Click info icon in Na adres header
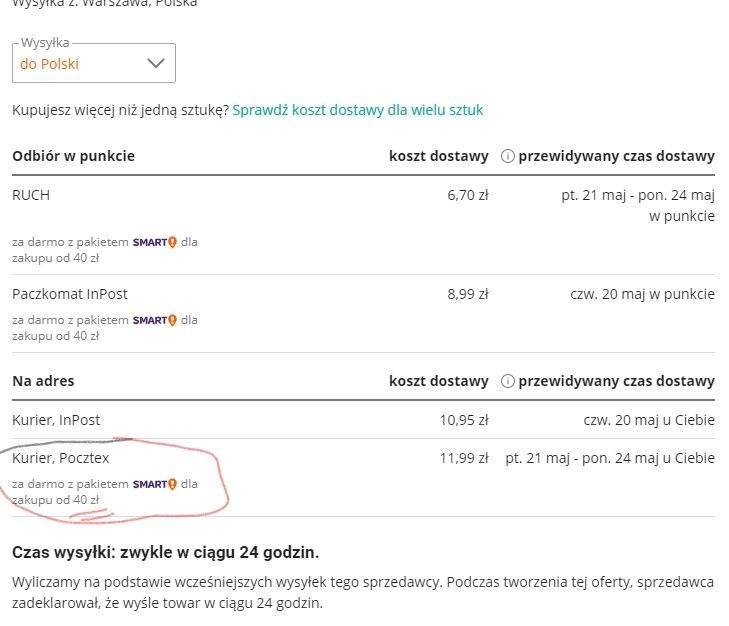 pos(507,381)
